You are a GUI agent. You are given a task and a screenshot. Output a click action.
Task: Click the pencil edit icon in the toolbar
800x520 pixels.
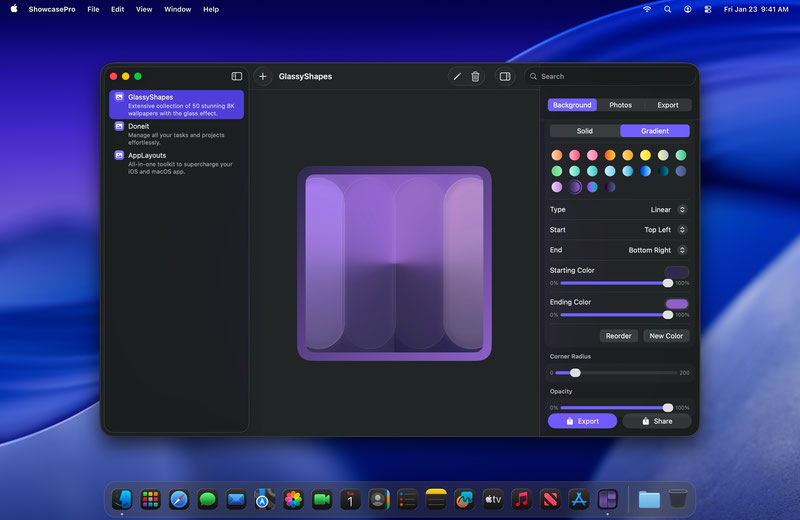(x=457, y=76)
